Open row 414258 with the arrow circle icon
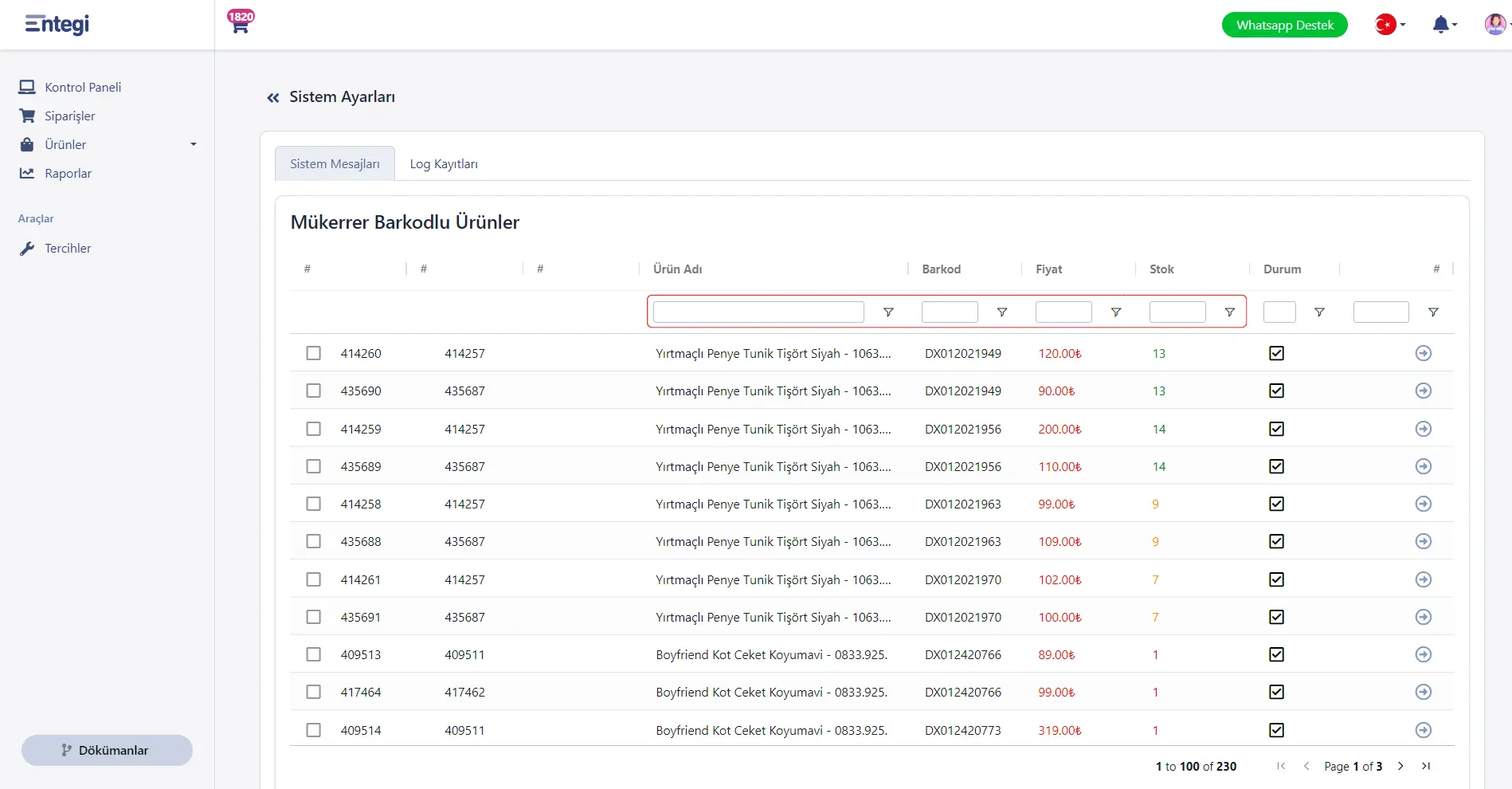 point(1424,504)
